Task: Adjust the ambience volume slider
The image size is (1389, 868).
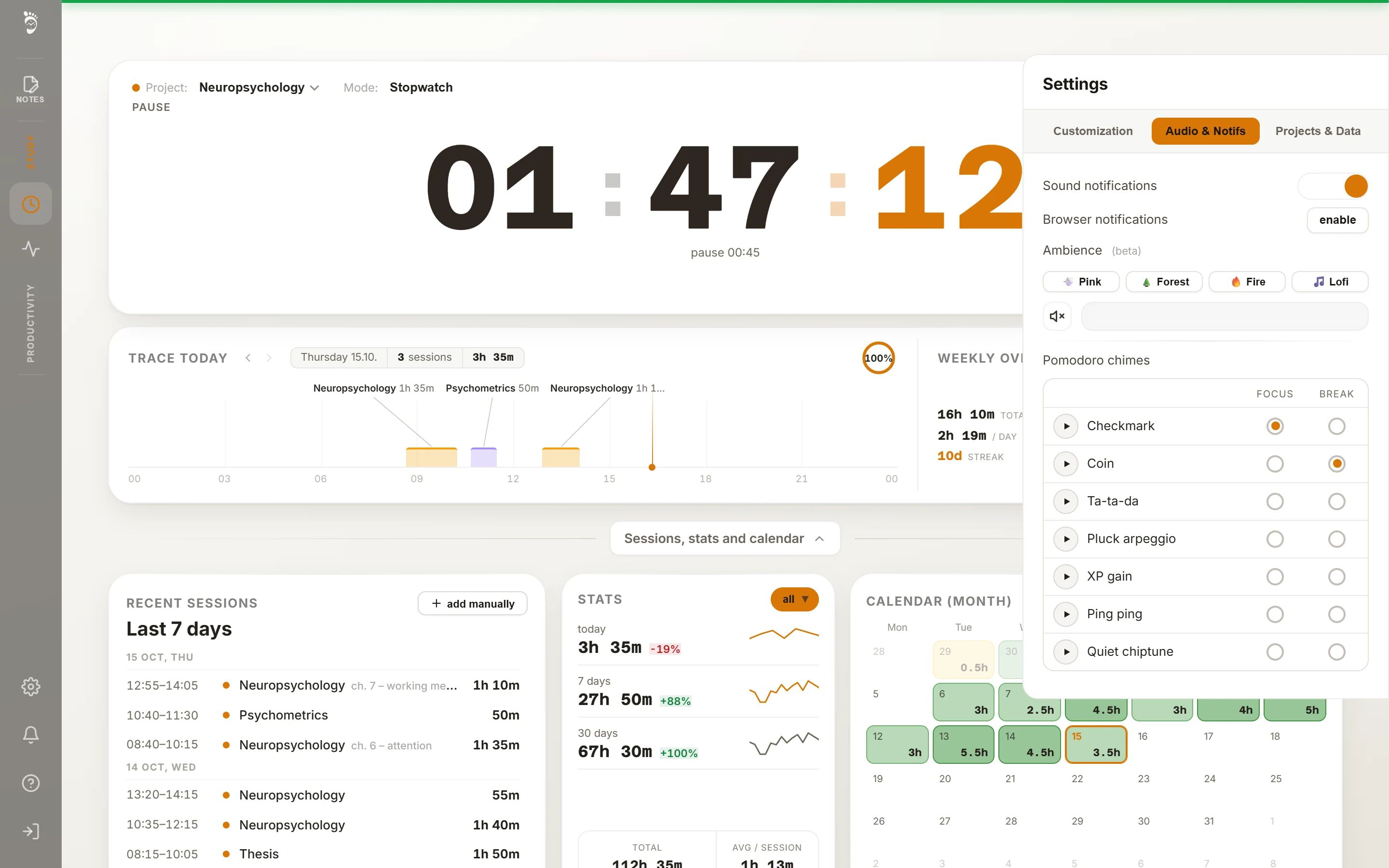Action: [1224, 316]
